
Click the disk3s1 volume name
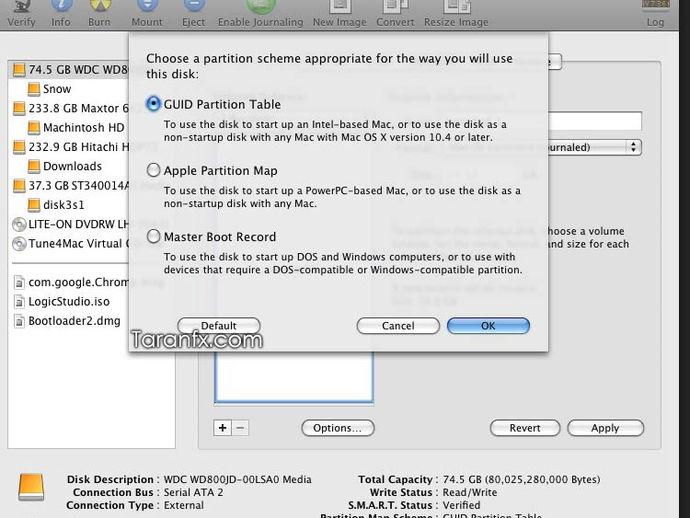[64, 205]
